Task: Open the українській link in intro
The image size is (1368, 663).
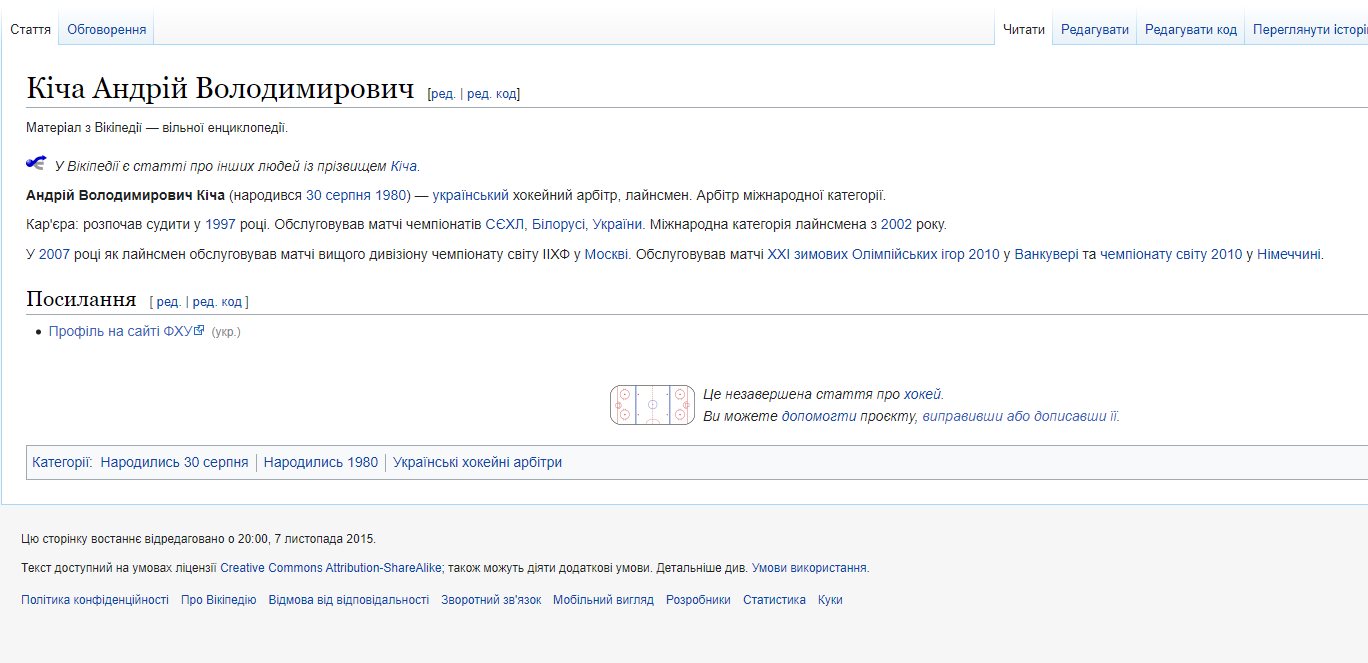Action: (470, 195)
